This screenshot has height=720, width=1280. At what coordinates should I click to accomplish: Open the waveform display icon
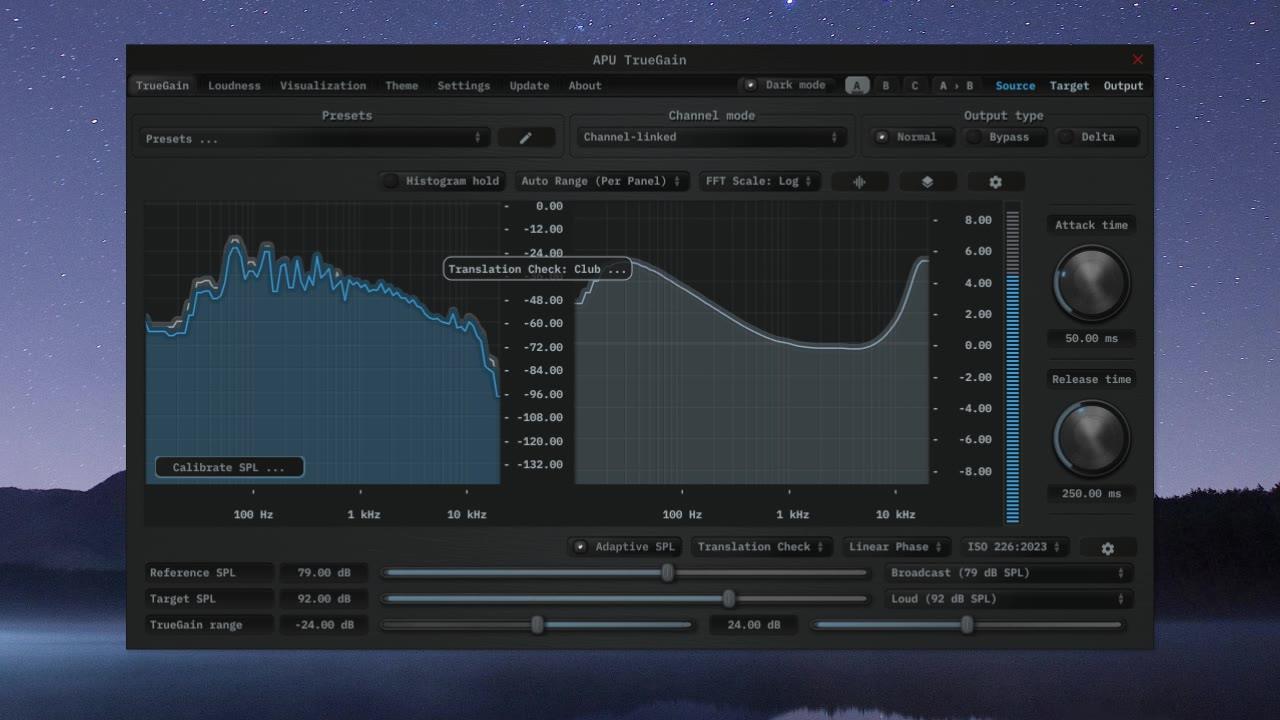(x=858, y=181)
